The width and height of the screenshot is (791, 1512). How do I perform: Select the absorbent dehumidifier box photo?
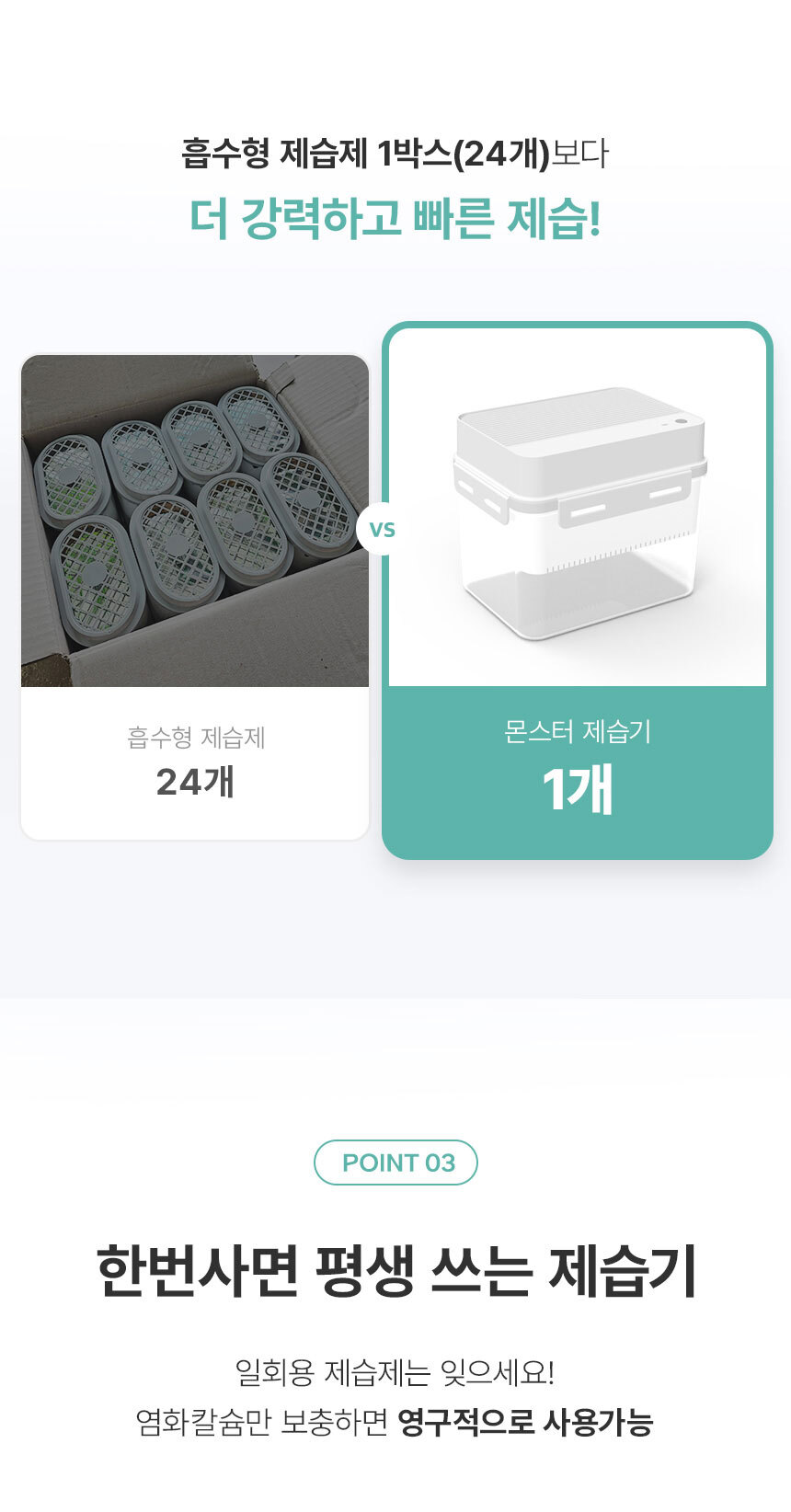point(195,521)
